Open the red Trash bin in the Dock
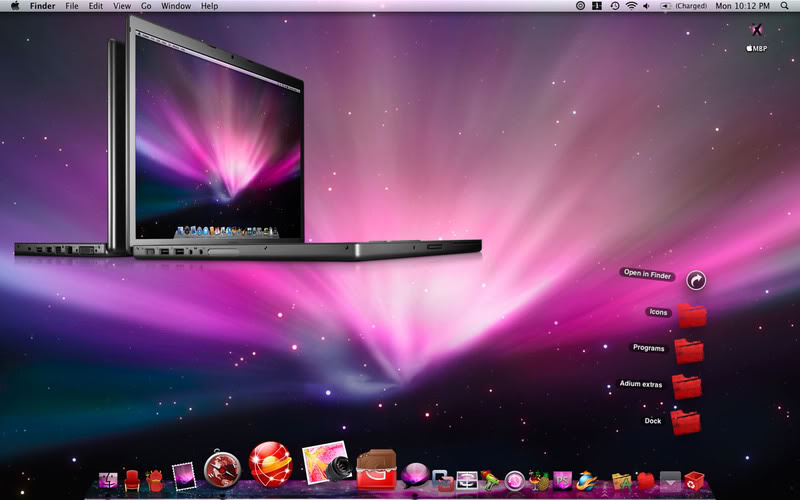 [x=694, y=481]
